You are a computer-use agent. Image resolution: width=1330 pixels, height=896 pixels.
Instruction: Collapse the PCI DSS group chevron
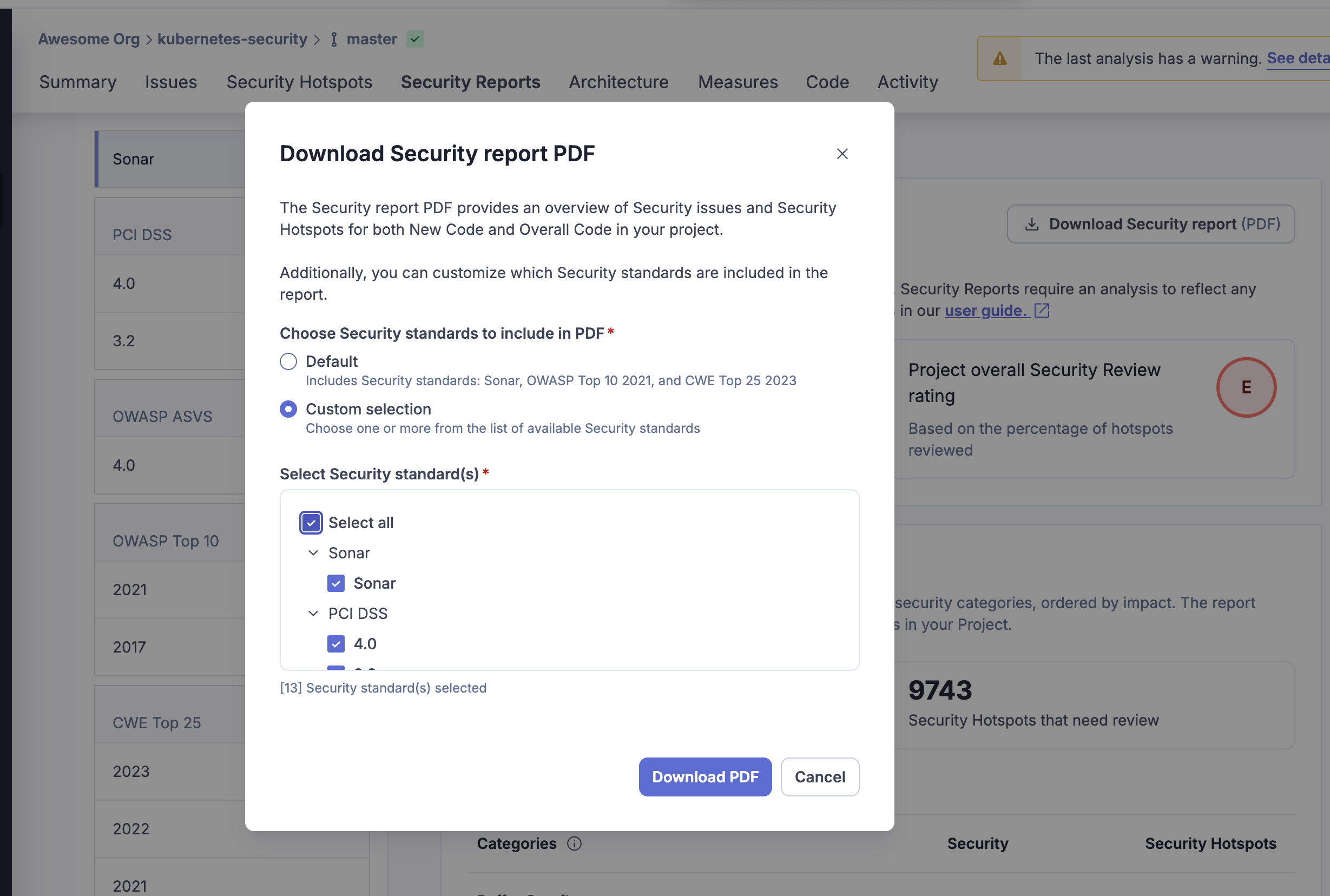click(313, 614)
